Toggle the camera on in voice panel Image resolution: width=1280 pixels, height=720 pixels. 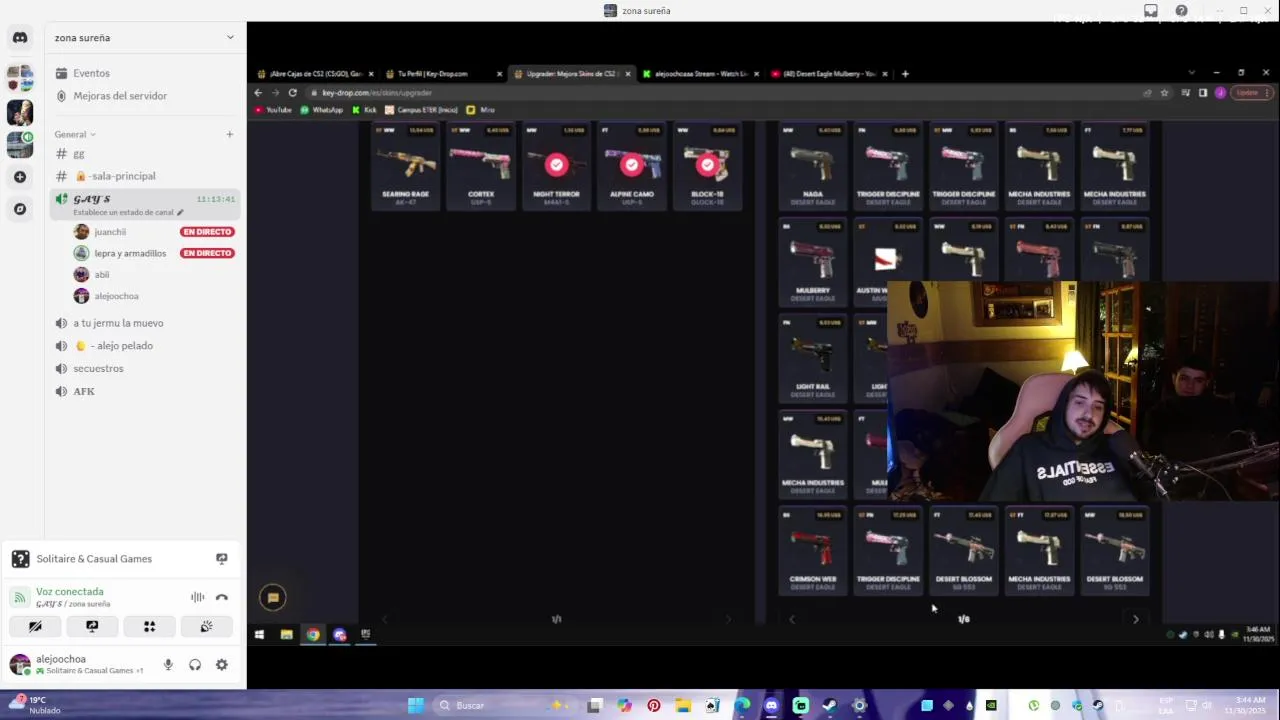pos(35,627)
